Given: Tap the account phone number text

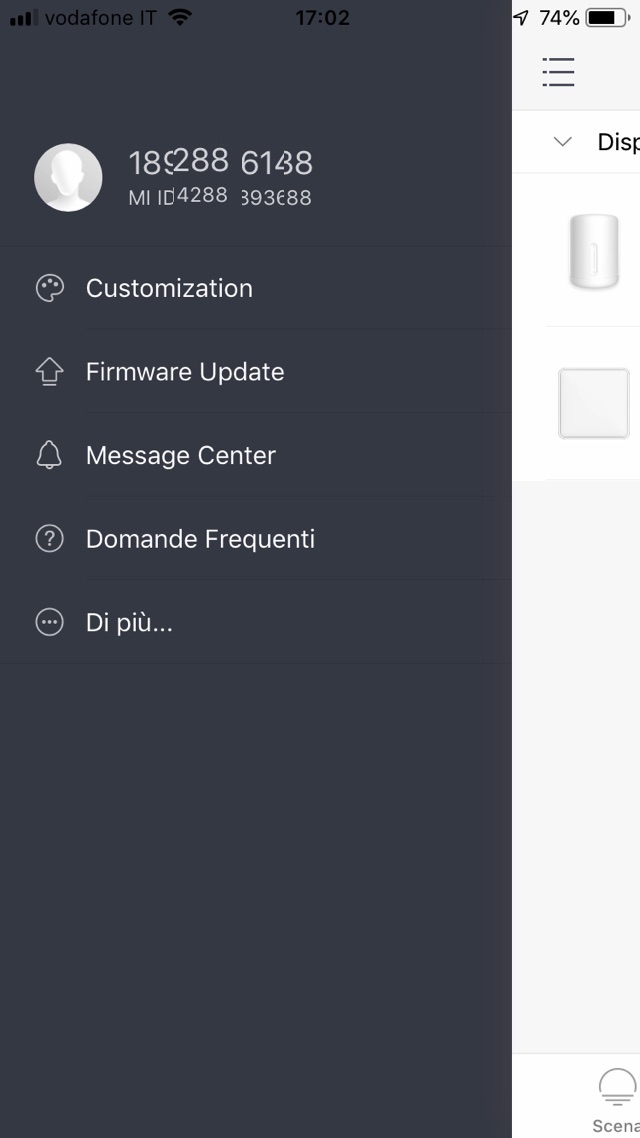Looking at the screenshot, I should point(221,162).
